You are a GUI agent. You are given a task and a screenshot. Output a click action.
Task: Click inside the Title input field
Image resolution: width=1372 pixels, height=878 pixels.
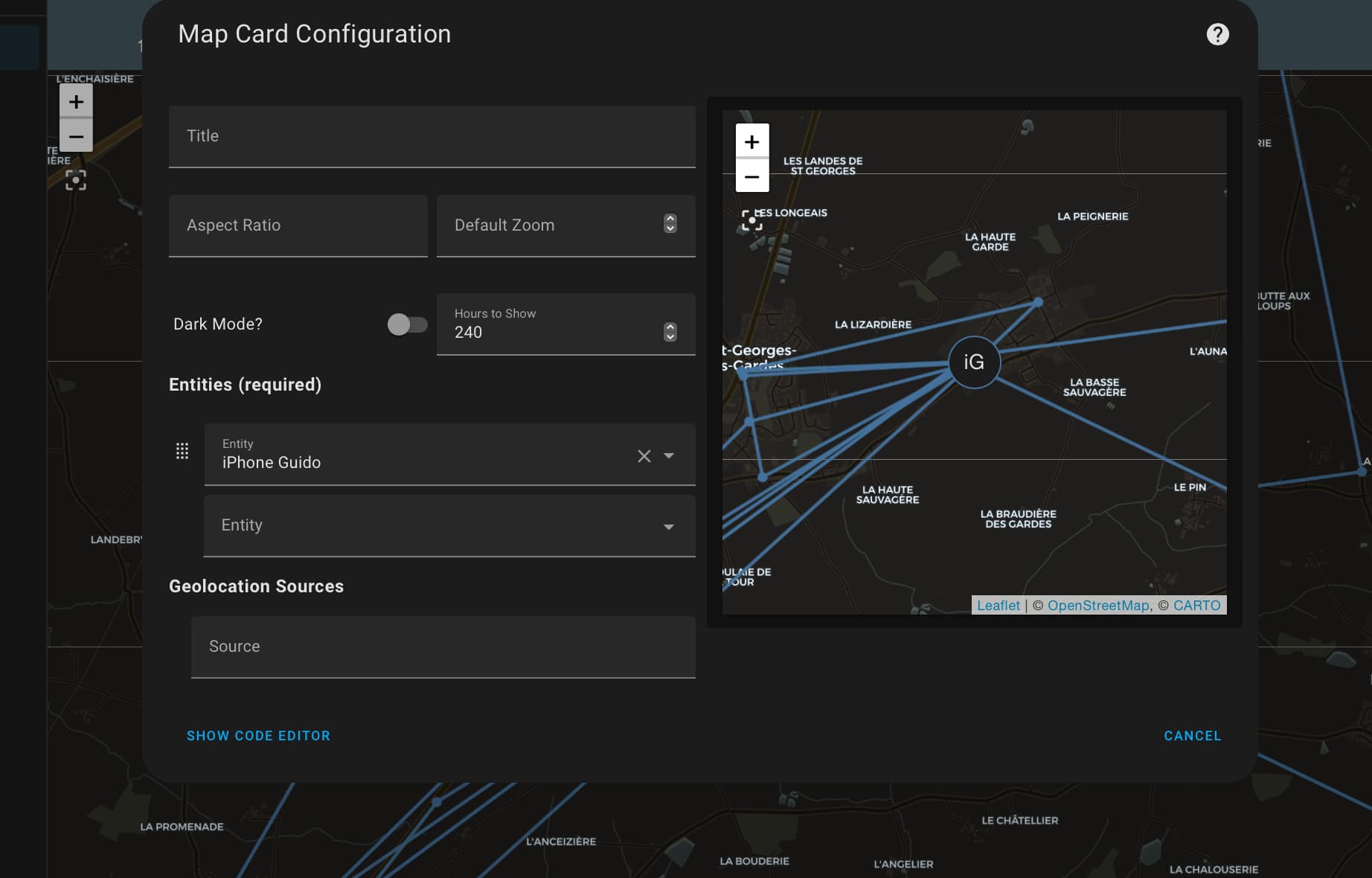coord(432,136)
